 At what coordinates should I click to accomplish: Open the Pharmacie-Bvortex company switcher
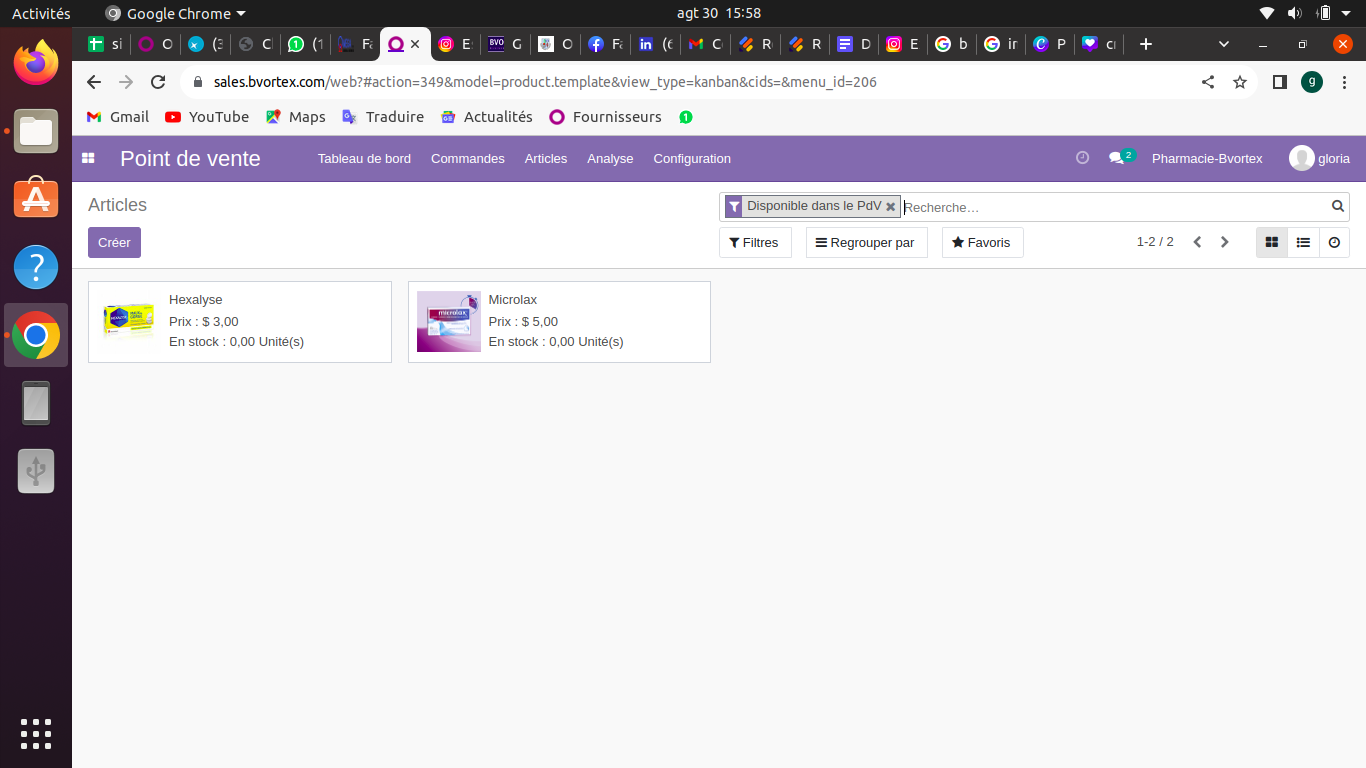pos(1207,158)
